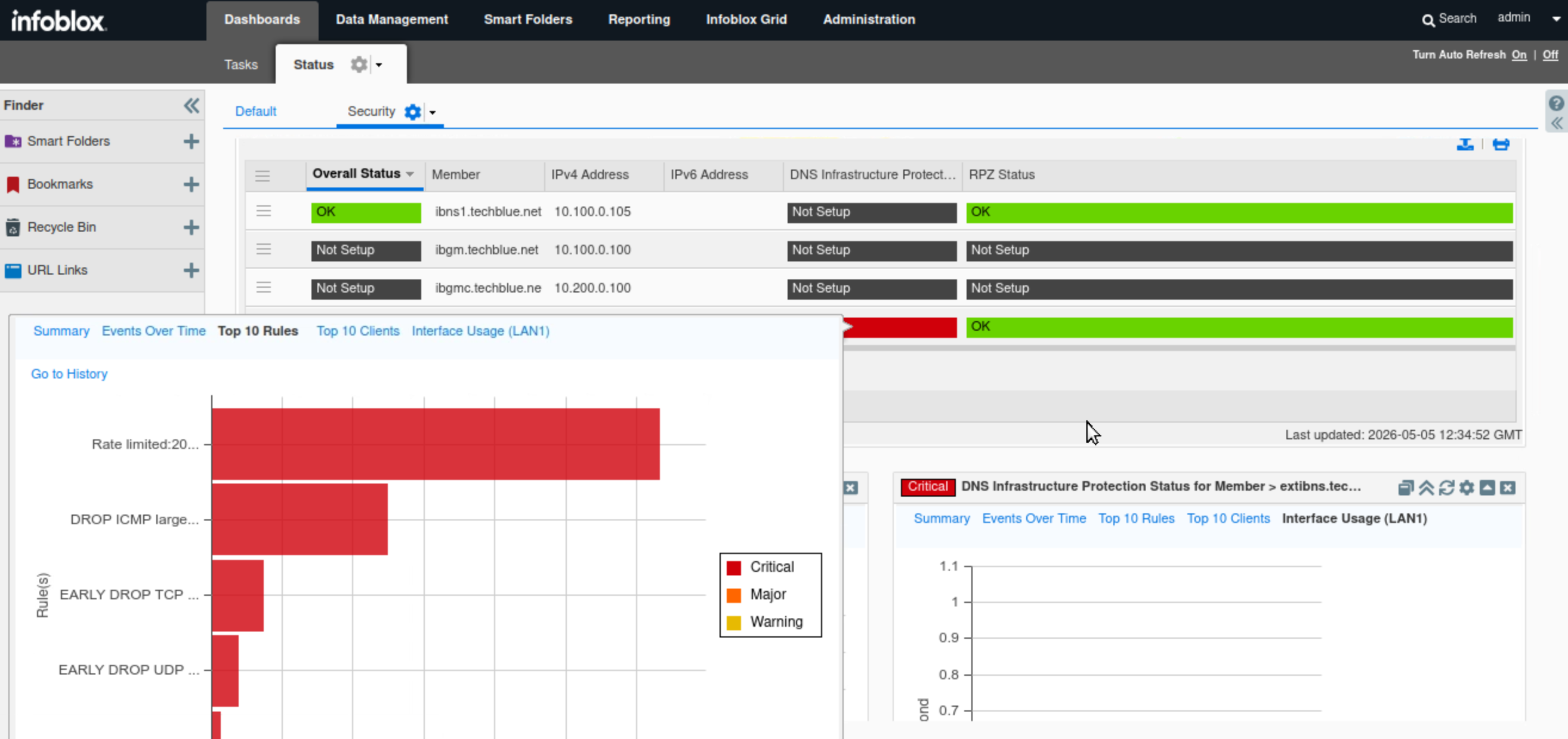Expand the right-side help panel chevrons
This screenshot has width=1568, height=739.
(1556, 124)
